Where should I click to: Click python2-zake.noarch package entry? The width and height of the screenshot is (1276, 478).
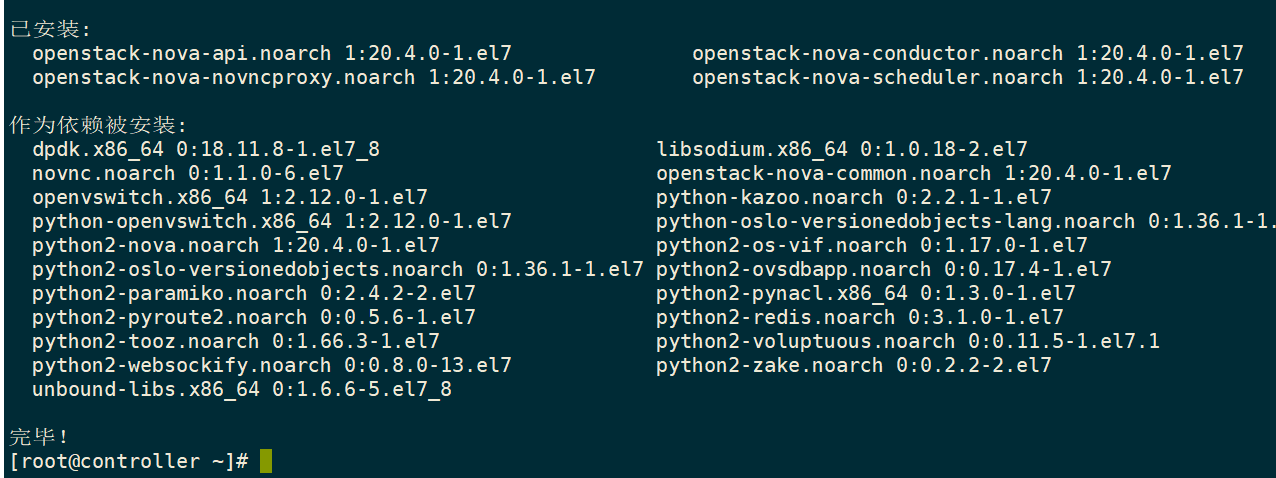pyautogui.click(x=854, y=365)
